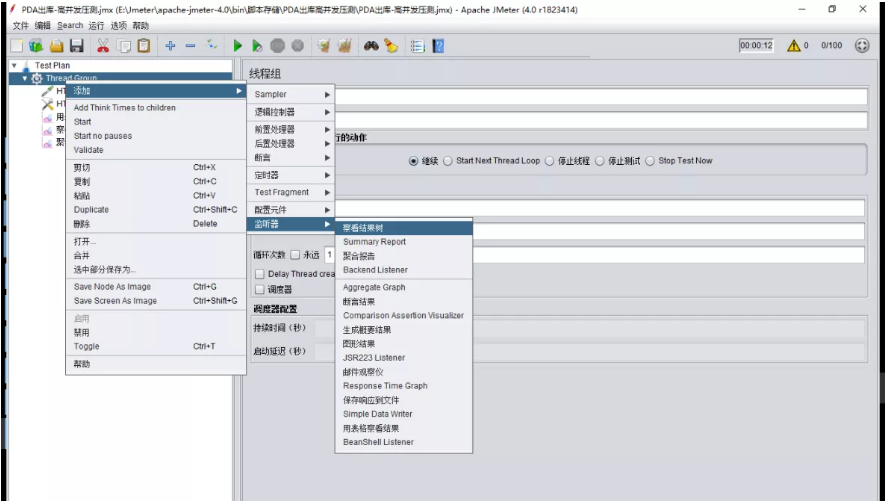Screen dimensions: 885x501
Task: Click the Shutdown toolbar icon
Action: pyautogui.click(x=297, y=46)
